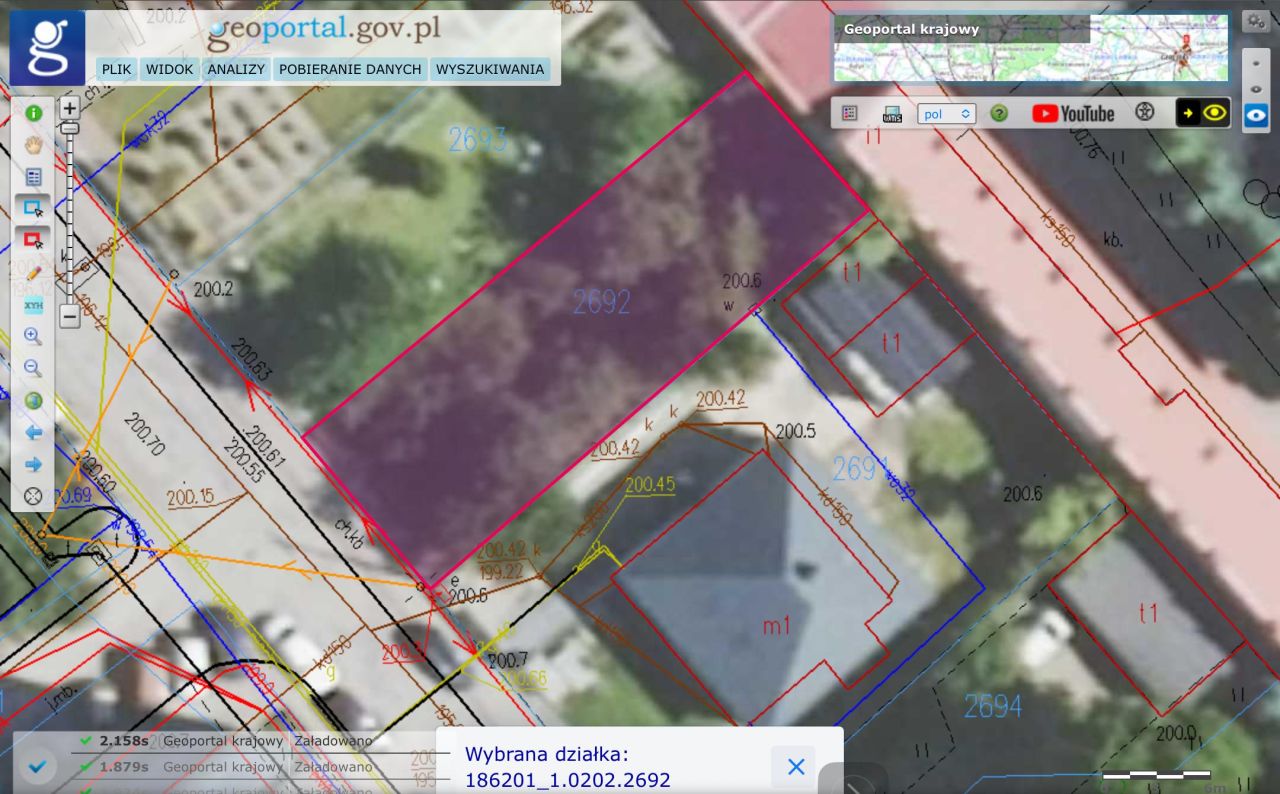Open the PLIK menu
The image size is (1280, 794).
click(117, 69)
